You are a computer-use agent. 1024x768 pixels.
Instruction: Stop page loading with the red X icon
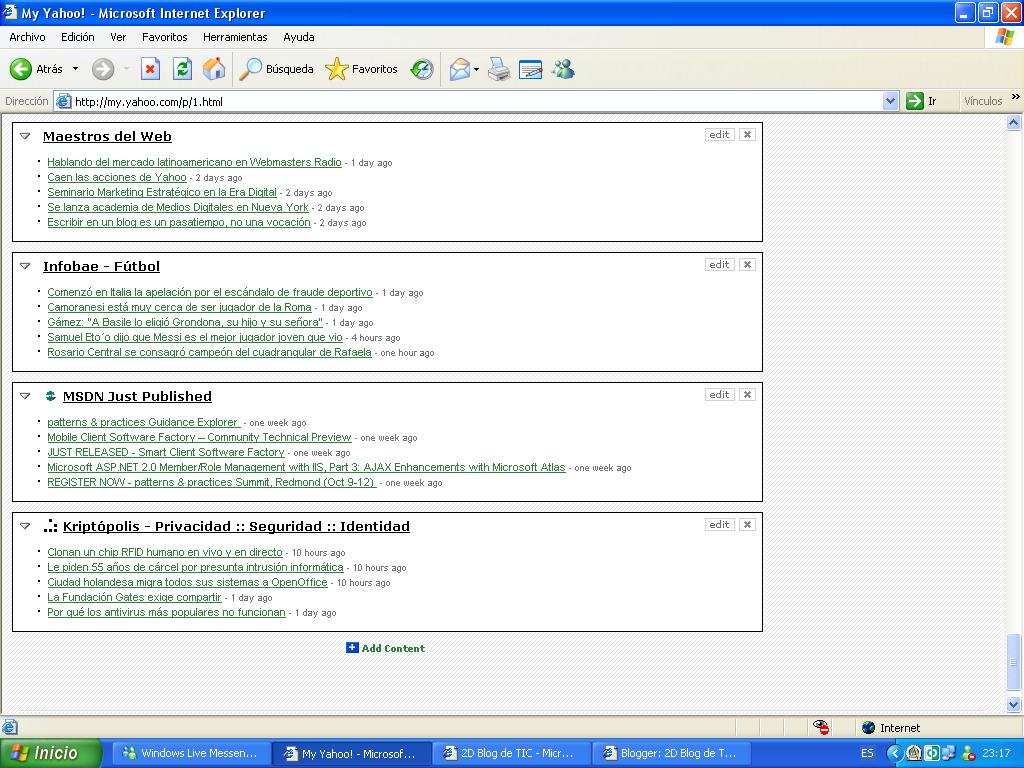[150, 69]
